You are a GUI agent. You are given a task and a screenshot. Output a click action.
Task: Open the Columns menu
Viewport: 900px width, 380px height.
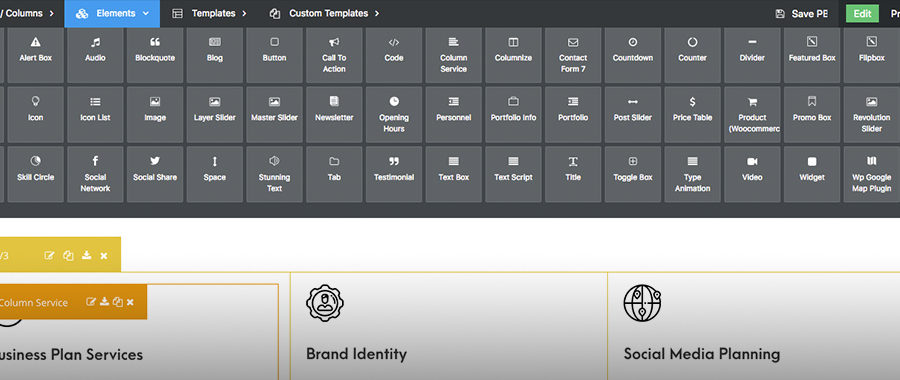point(27,13)
